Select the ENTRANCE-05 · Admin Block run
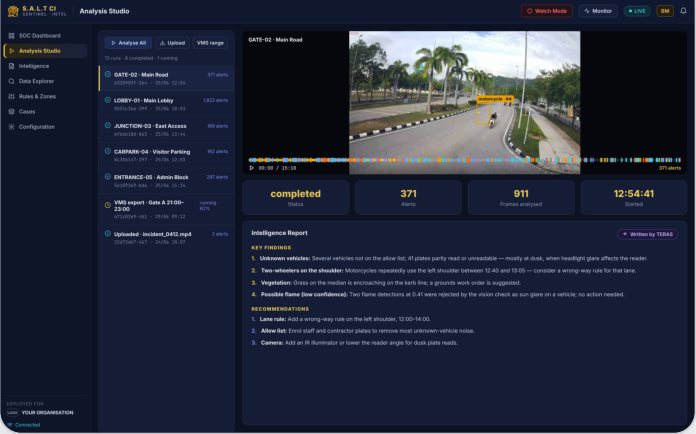The height and width of the screenshot is (434, 696). [166, 181]
